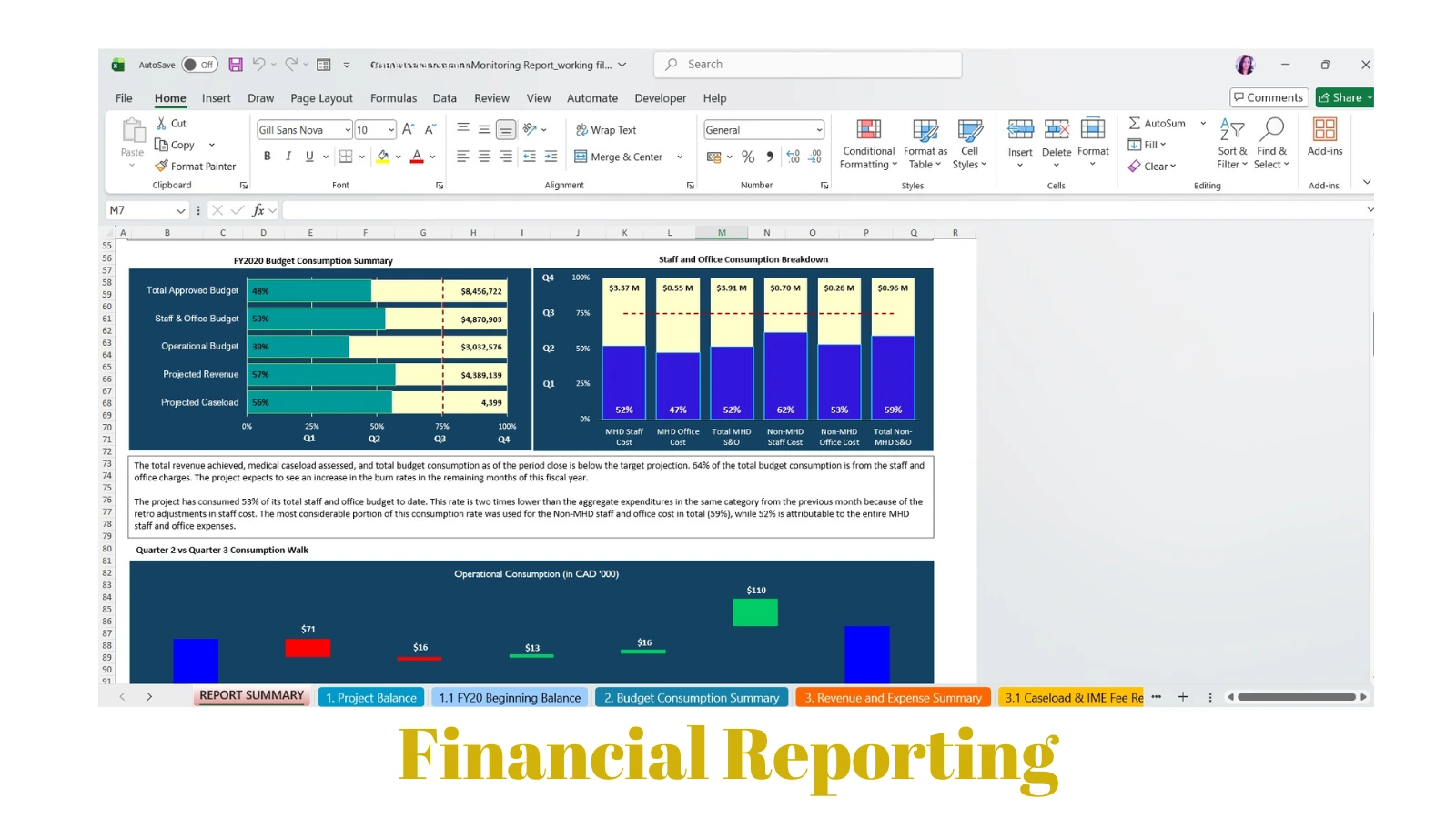Open the REPORT SUMMARY sheet tab
The image size is (1456, 819).
pyautogui.click(x=251, y=695)
